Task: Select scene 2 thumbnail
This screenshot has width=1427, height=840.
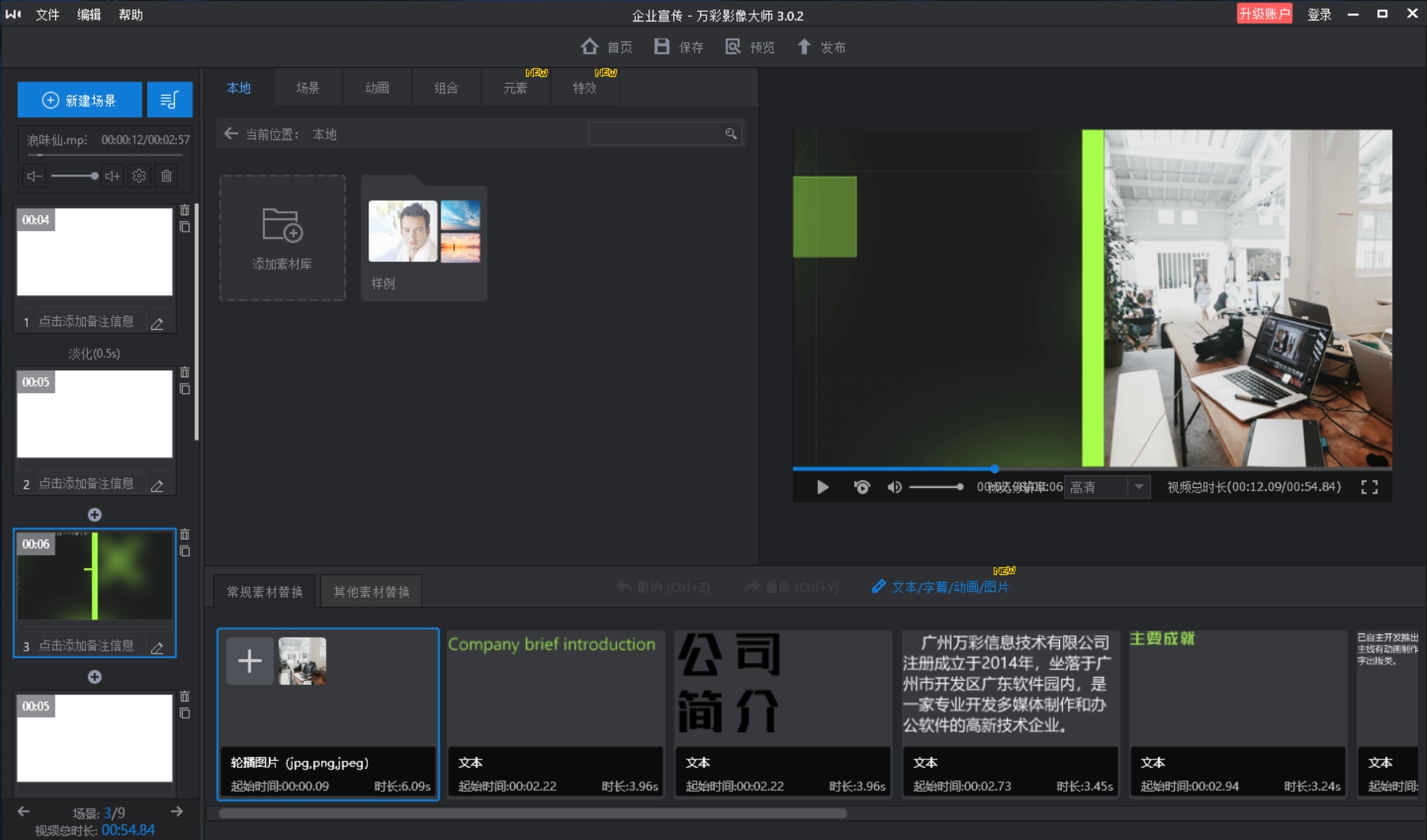Action: tap(95, 414)
